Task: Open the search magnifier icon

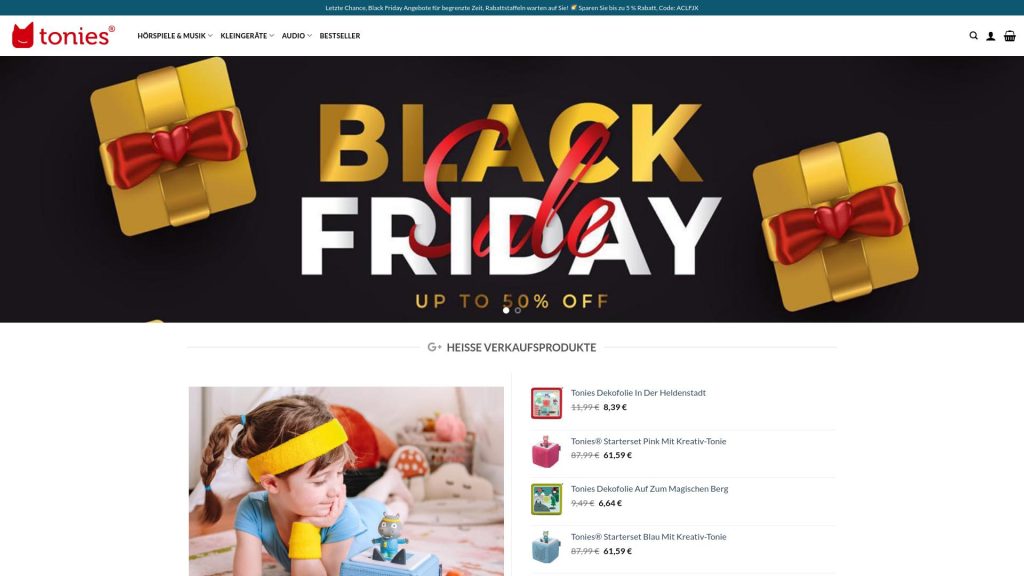Action: click(x=973, y=36)
